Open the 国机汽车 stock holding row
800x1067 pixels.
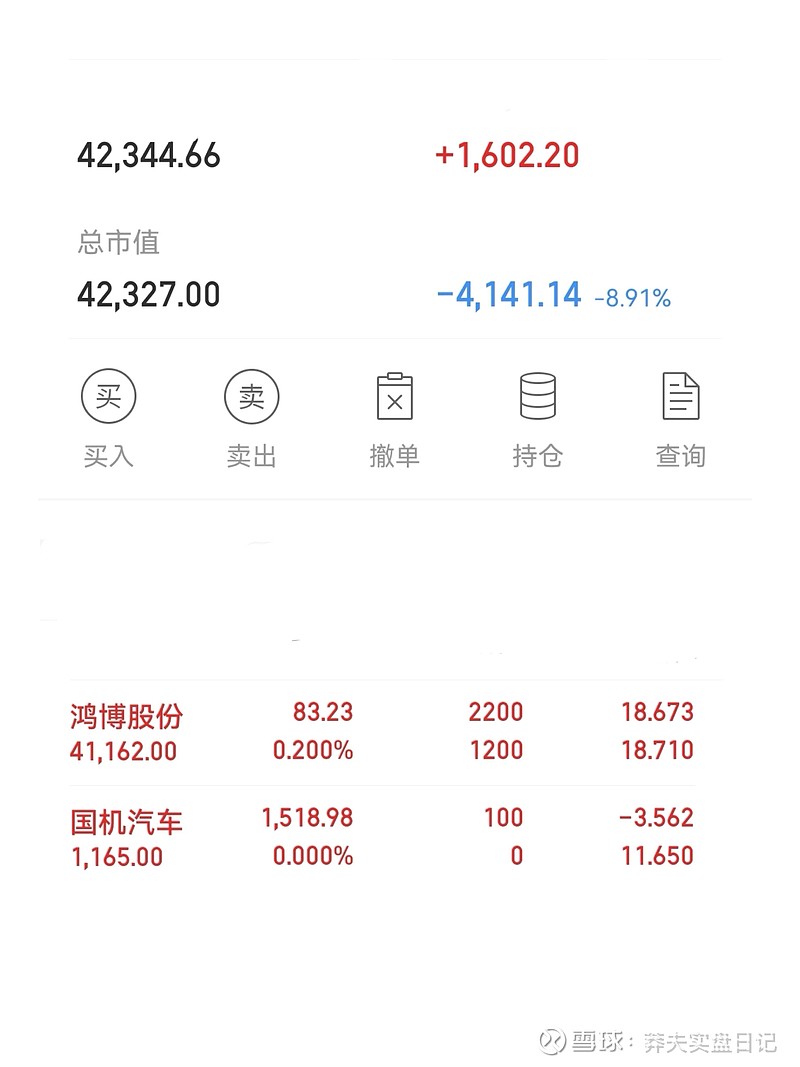382,838
